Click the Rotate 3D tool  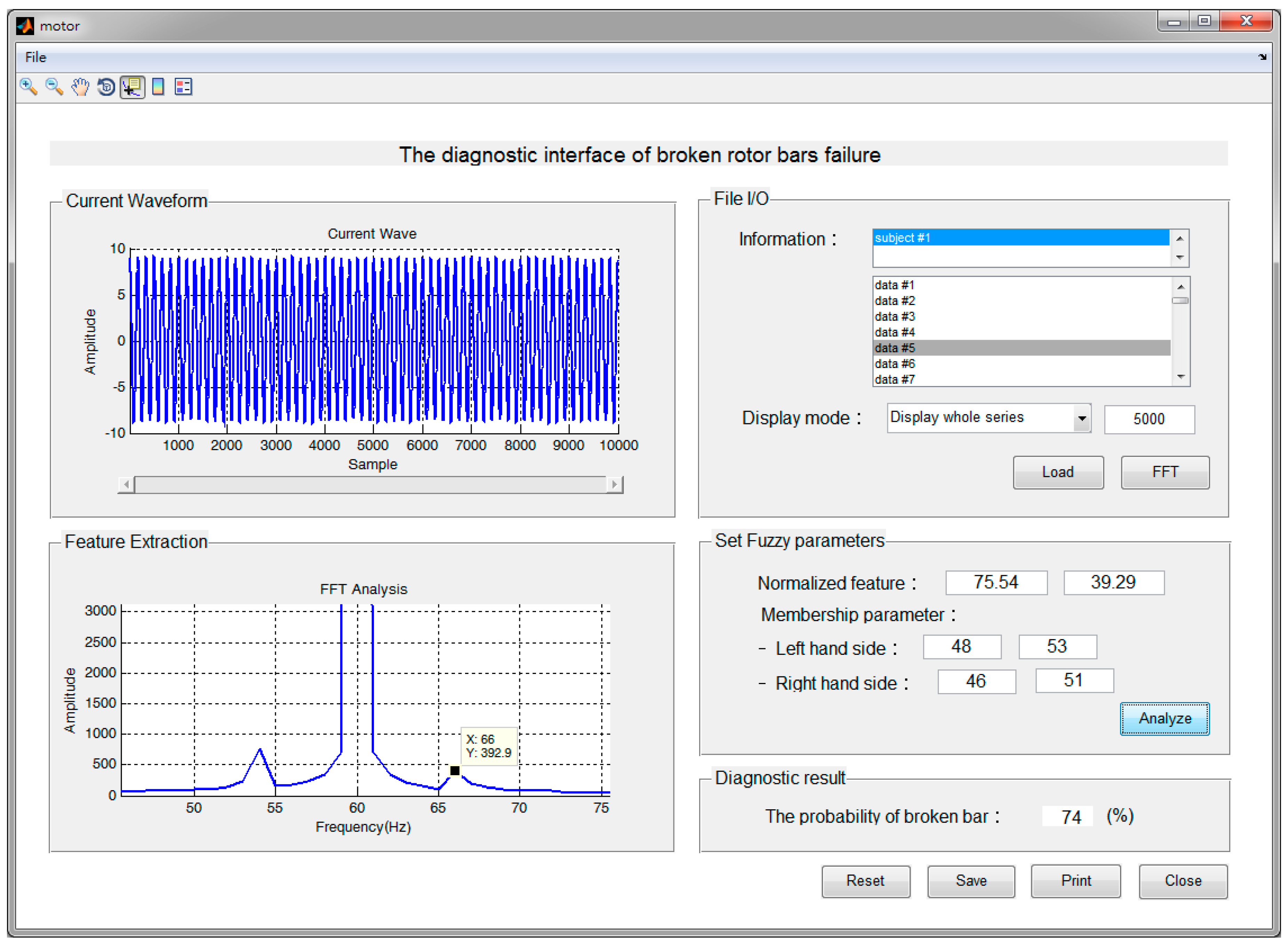point(106,87)
